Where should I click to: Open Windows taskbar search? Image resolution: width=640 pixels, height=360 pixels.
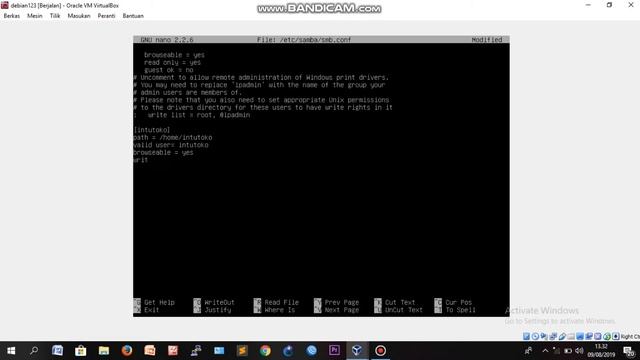click(34, 351)
